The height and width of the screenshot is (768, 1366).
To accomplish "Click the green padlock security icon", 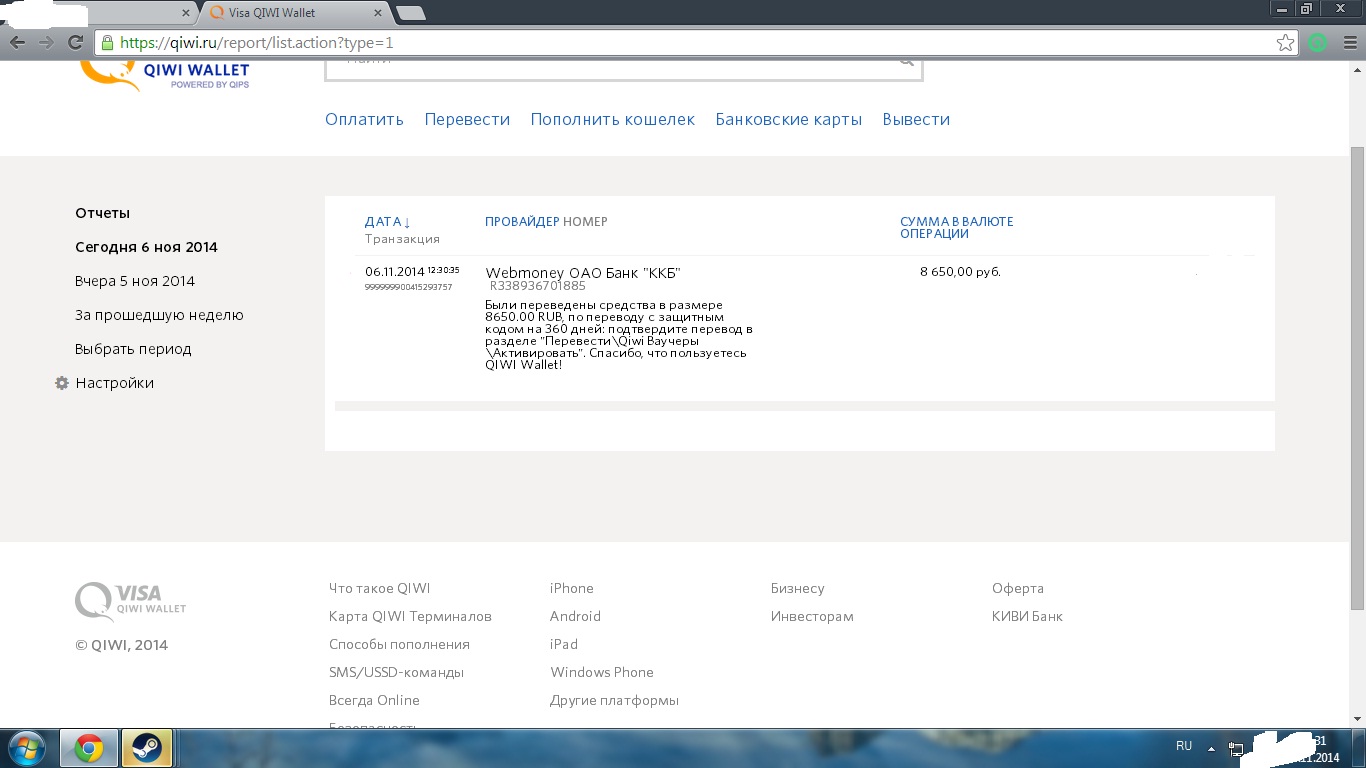I will pos(107,43).
